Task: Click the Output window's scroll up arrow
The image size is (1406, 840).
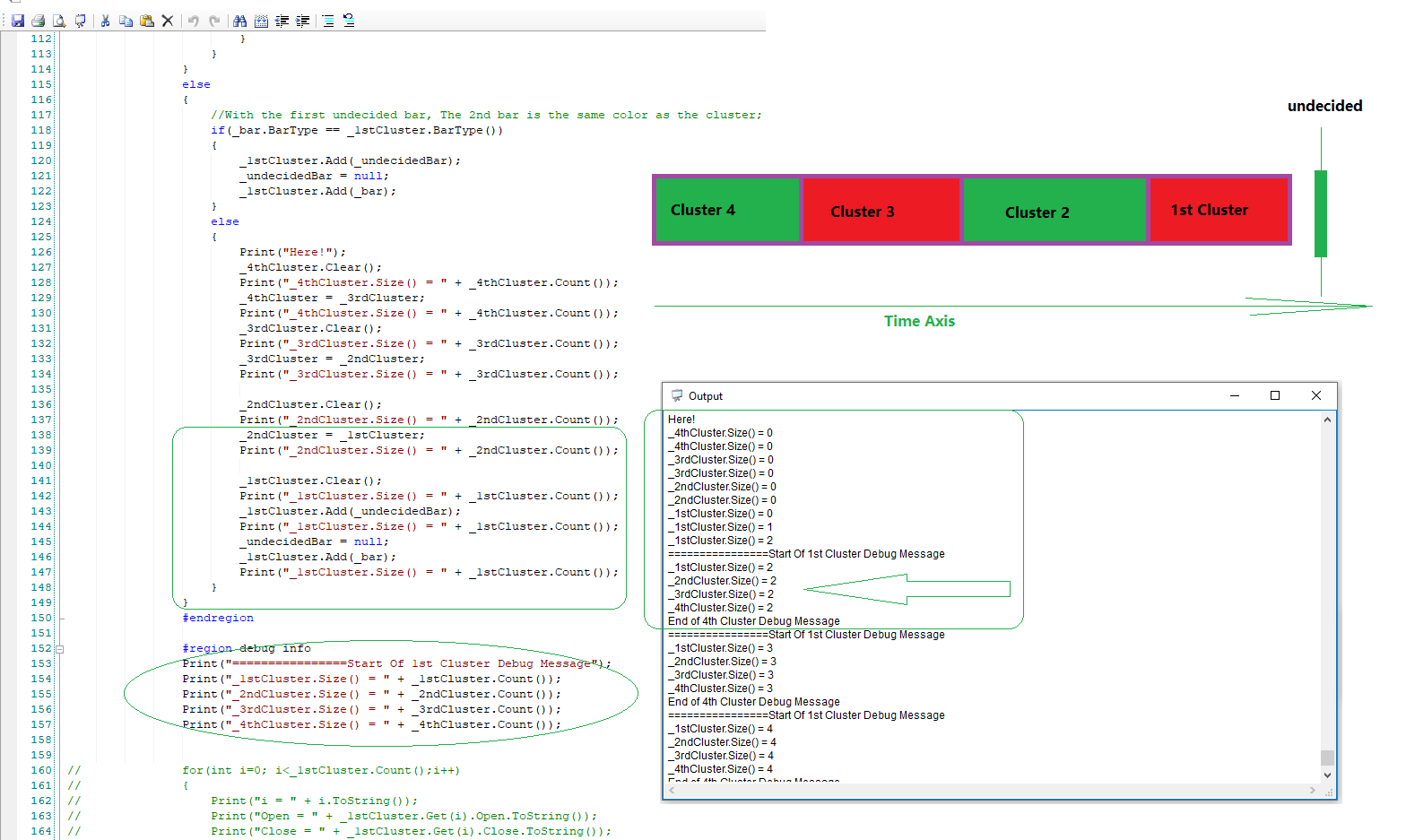Action: [x=1328, y=420]
